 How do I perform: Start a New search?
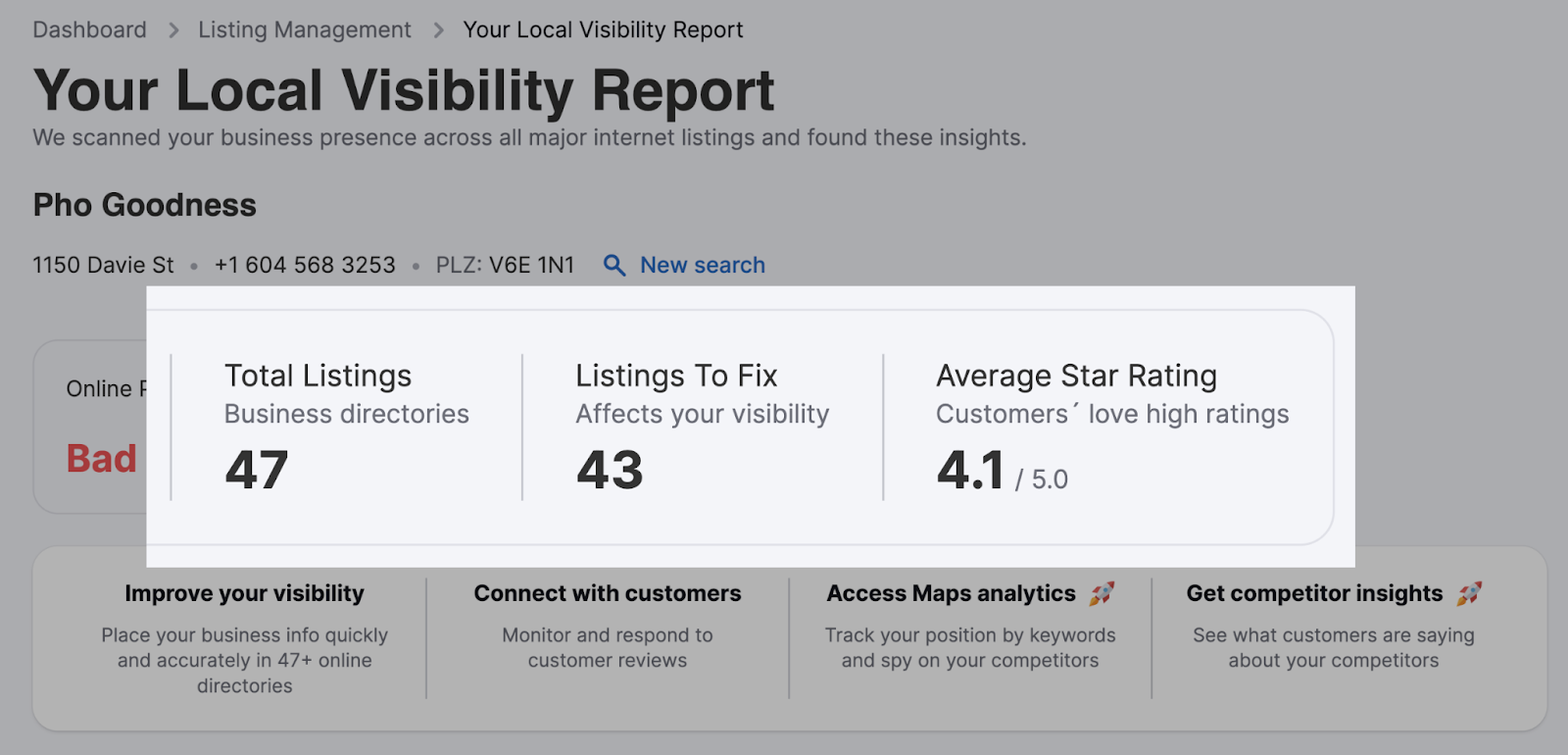[702, 266]
